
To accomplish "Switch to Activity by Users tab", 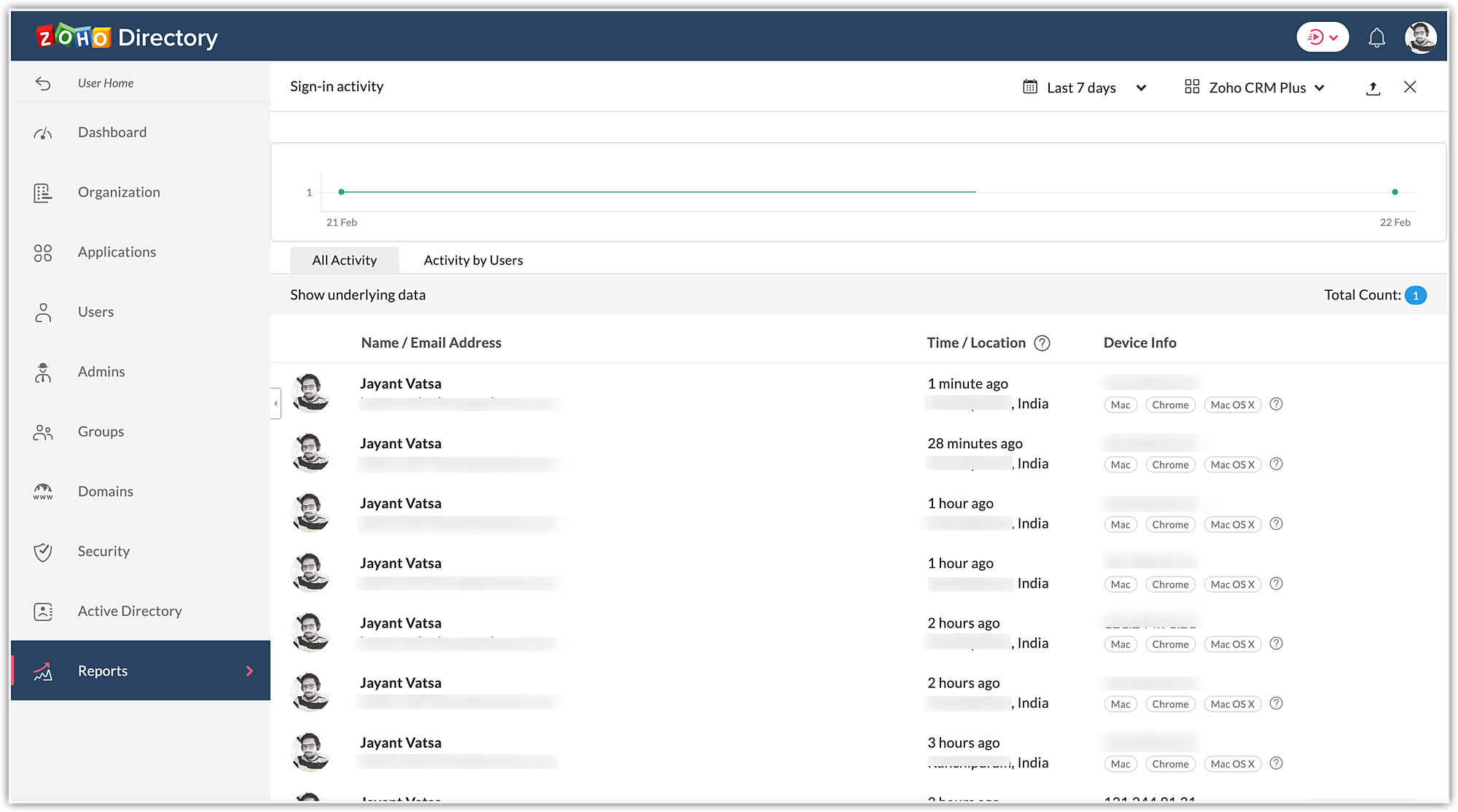I will pos(473,260).
